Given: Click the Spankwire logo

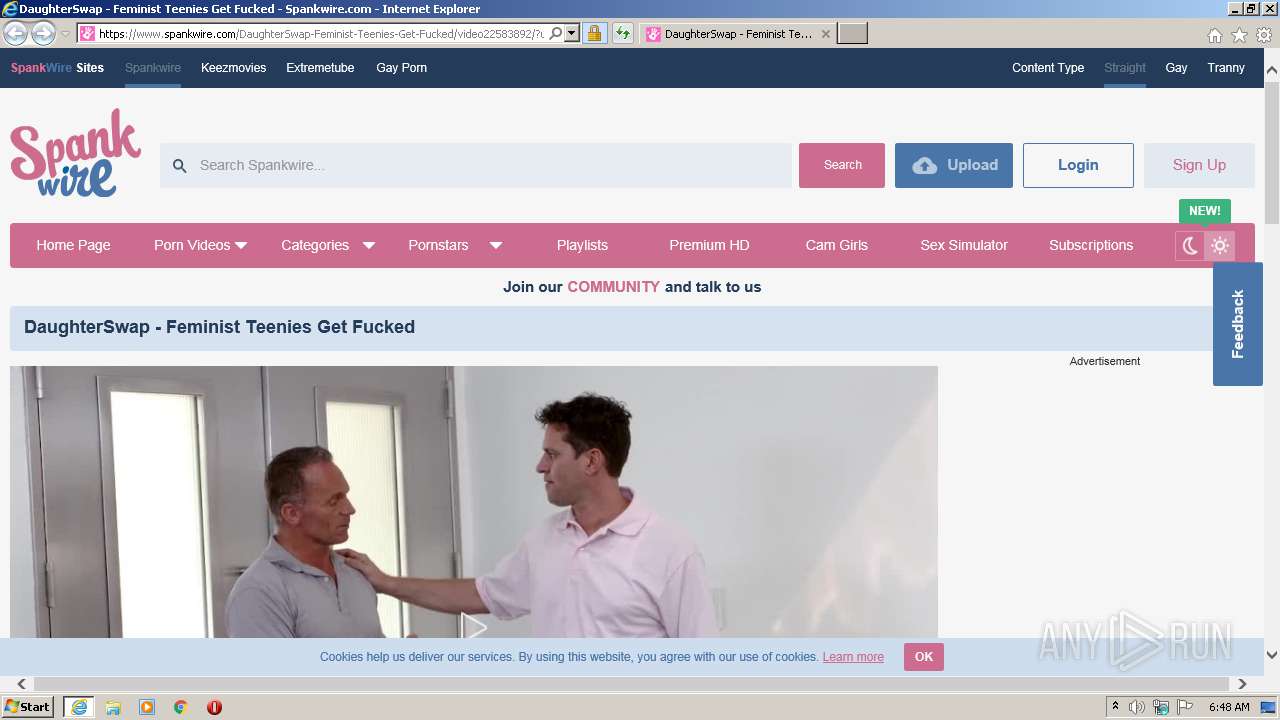Looking at the screenshot, I should coord(76,153).
